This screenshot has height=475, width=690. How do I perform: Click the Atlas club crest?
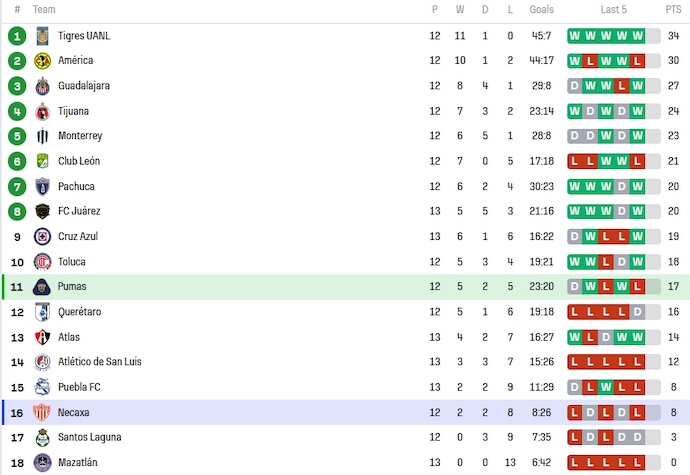[x=43, y=337]
